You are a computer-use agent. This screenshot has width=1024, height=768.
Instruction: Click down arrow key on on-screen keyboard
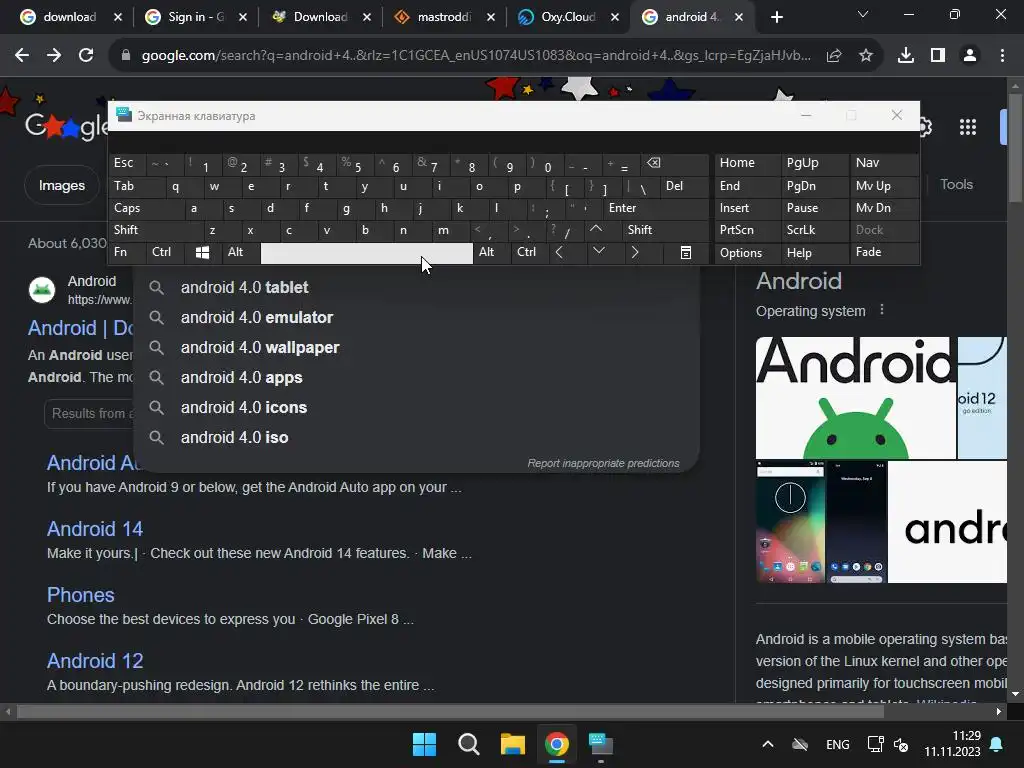[598, 252]
